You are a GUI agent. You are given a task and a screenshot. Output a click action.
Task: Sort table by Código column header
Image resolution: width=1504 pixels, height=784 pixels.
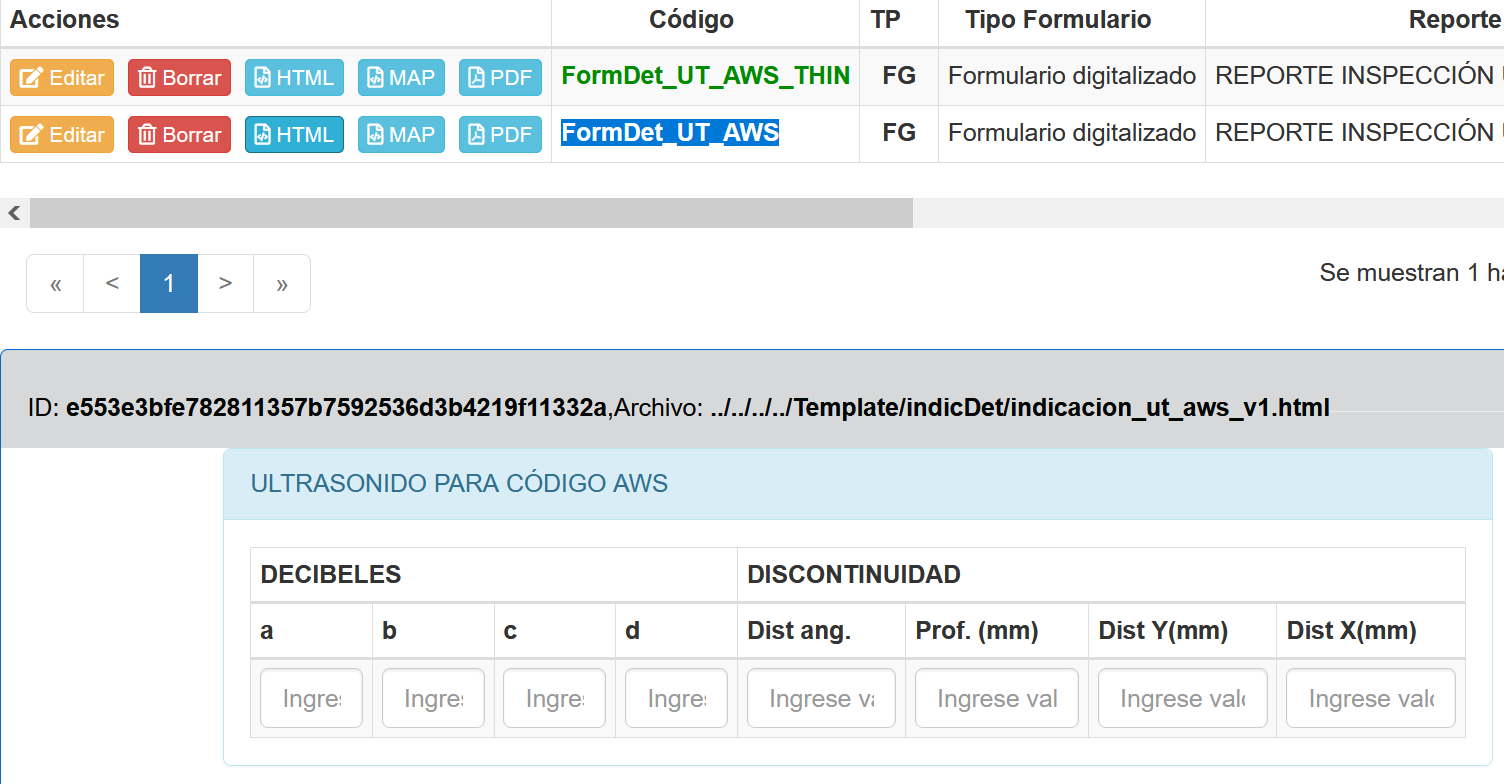(x=691, y=20)
